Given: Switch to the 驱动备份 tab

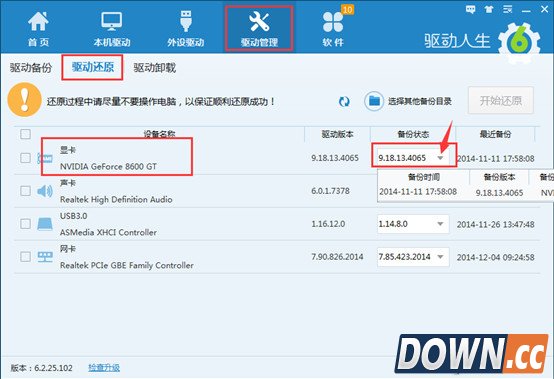Looking at the screenshot, I should [31, 67].
